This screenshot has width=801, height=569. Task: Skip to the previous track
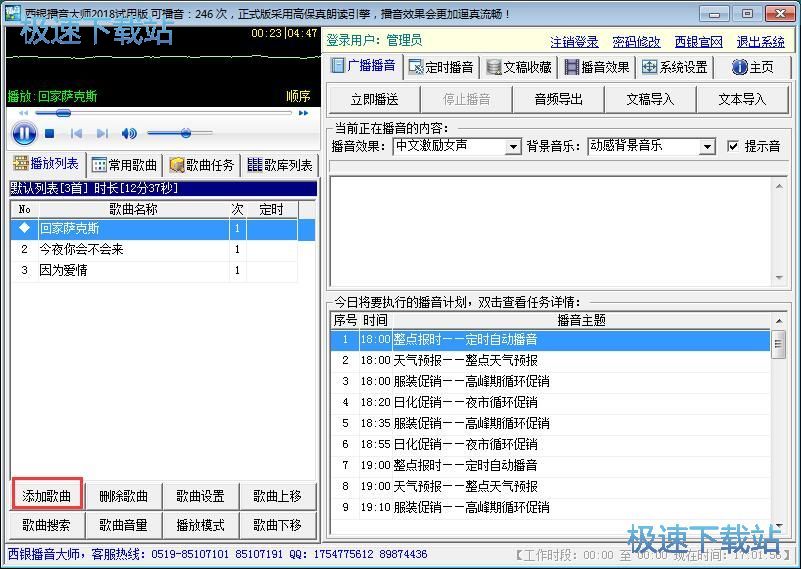(76, 134)
